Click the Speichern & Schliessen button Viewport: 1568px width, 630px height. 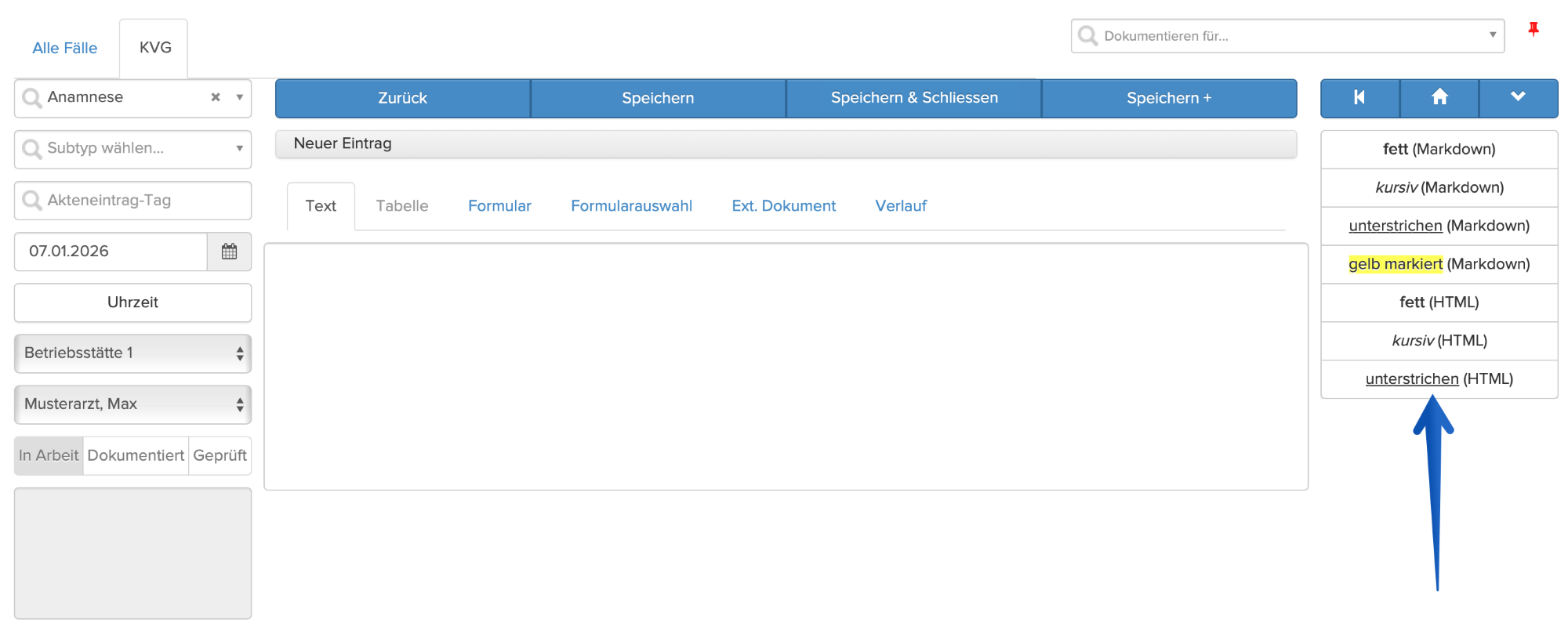[x=914, y=98]
